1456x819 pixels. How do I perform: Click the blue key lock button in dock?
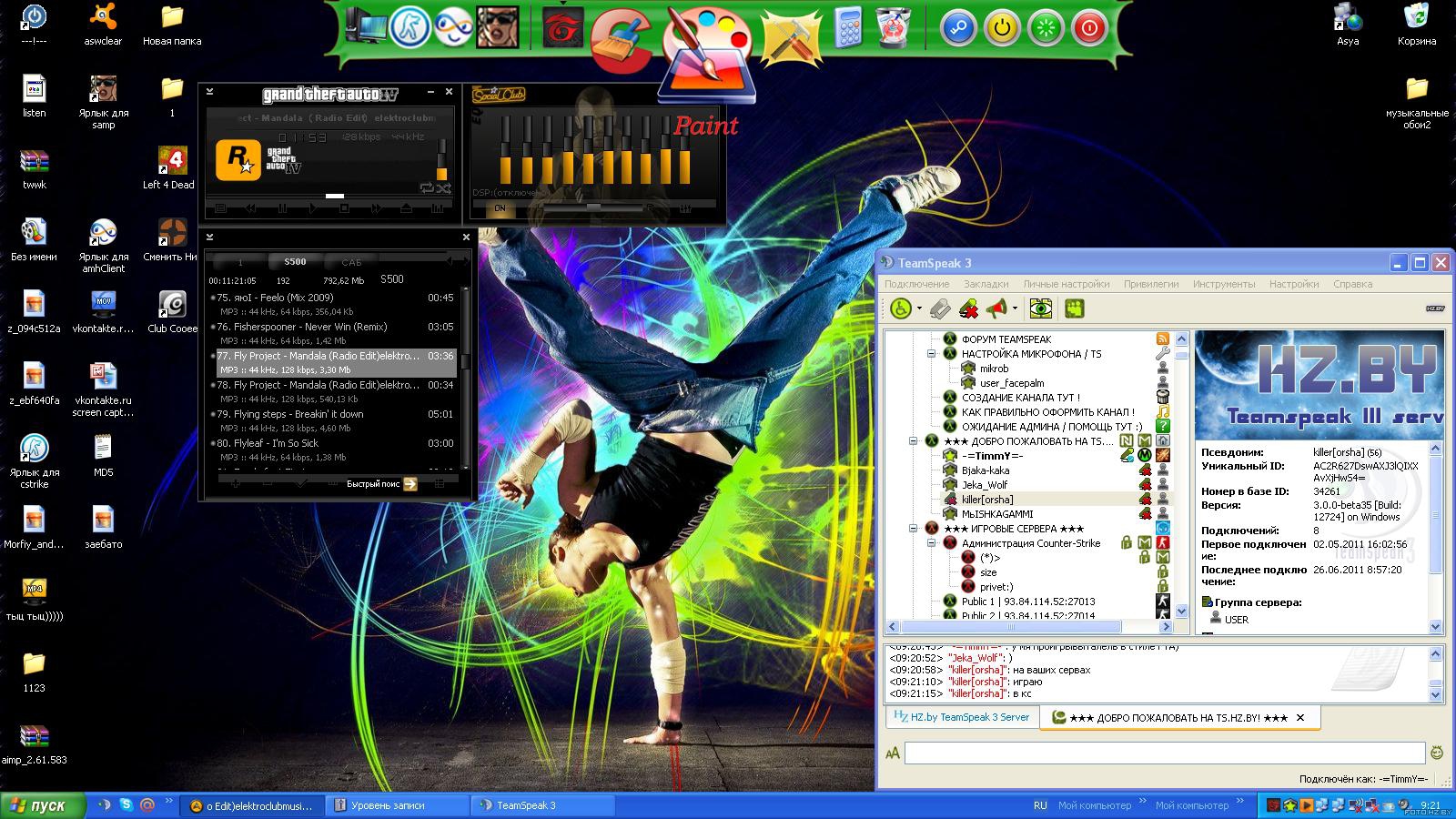click(x=958, y=28)
